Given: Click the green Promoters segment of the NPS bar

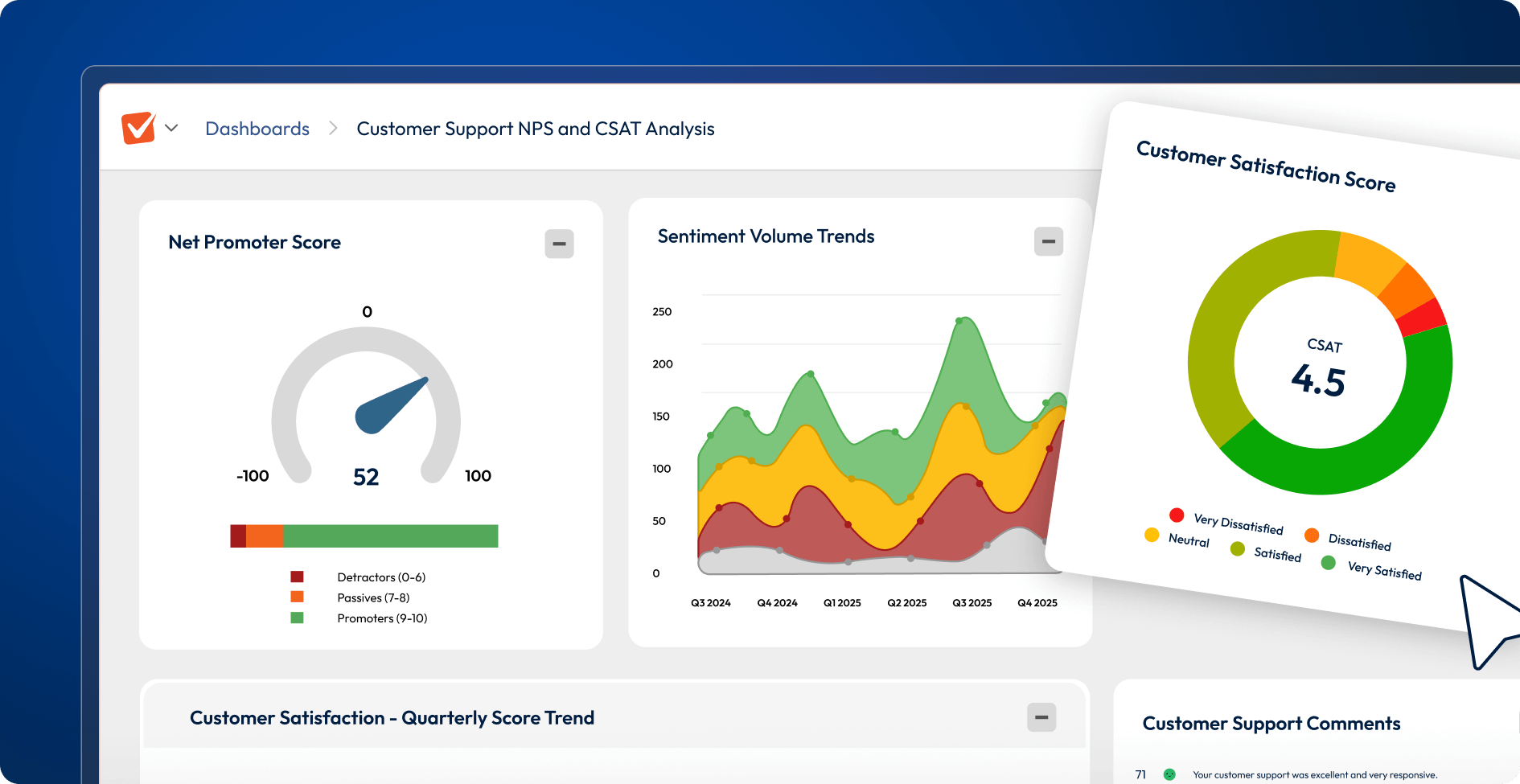Looking at the screenshot, I should point(392,536).
